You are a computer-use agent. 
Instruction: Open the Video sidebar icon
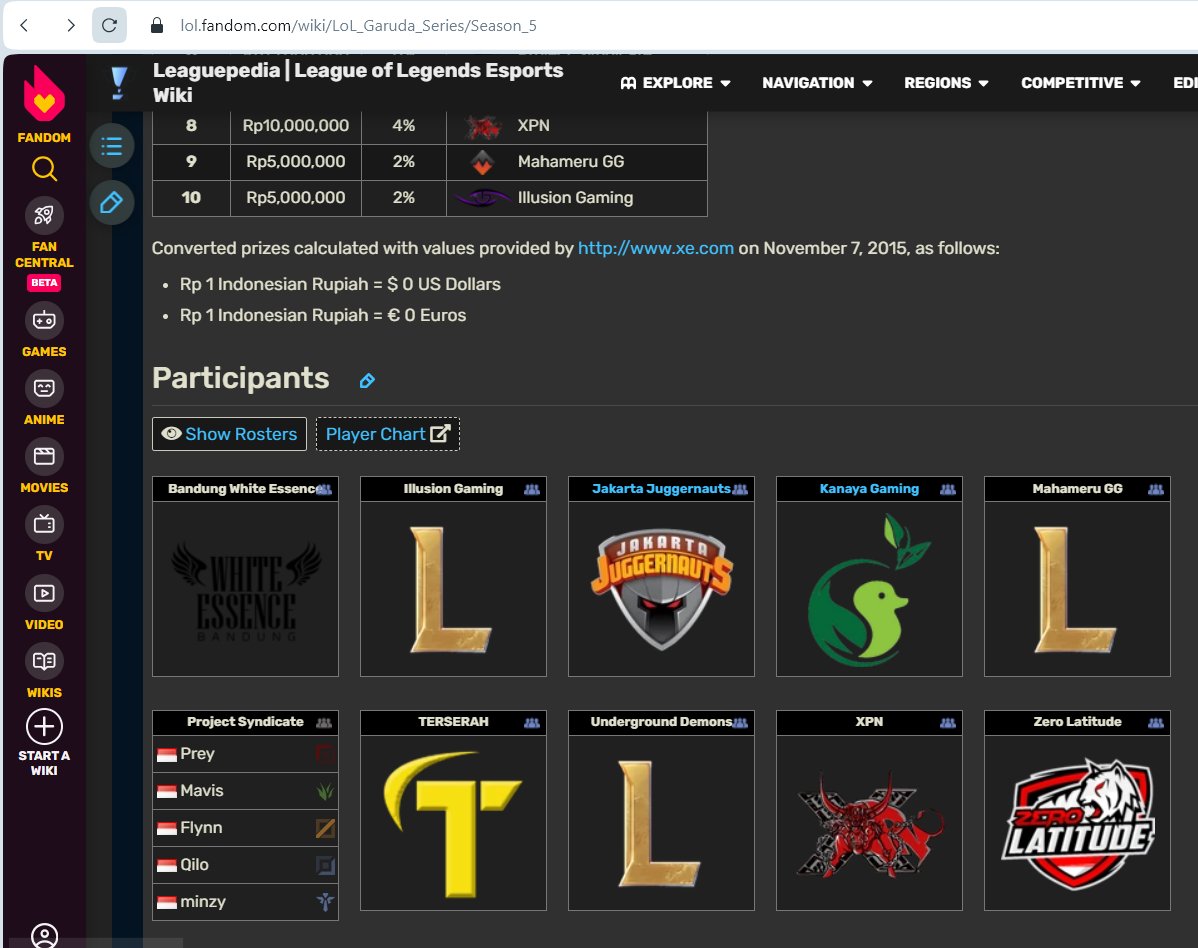tap(44, 593)
